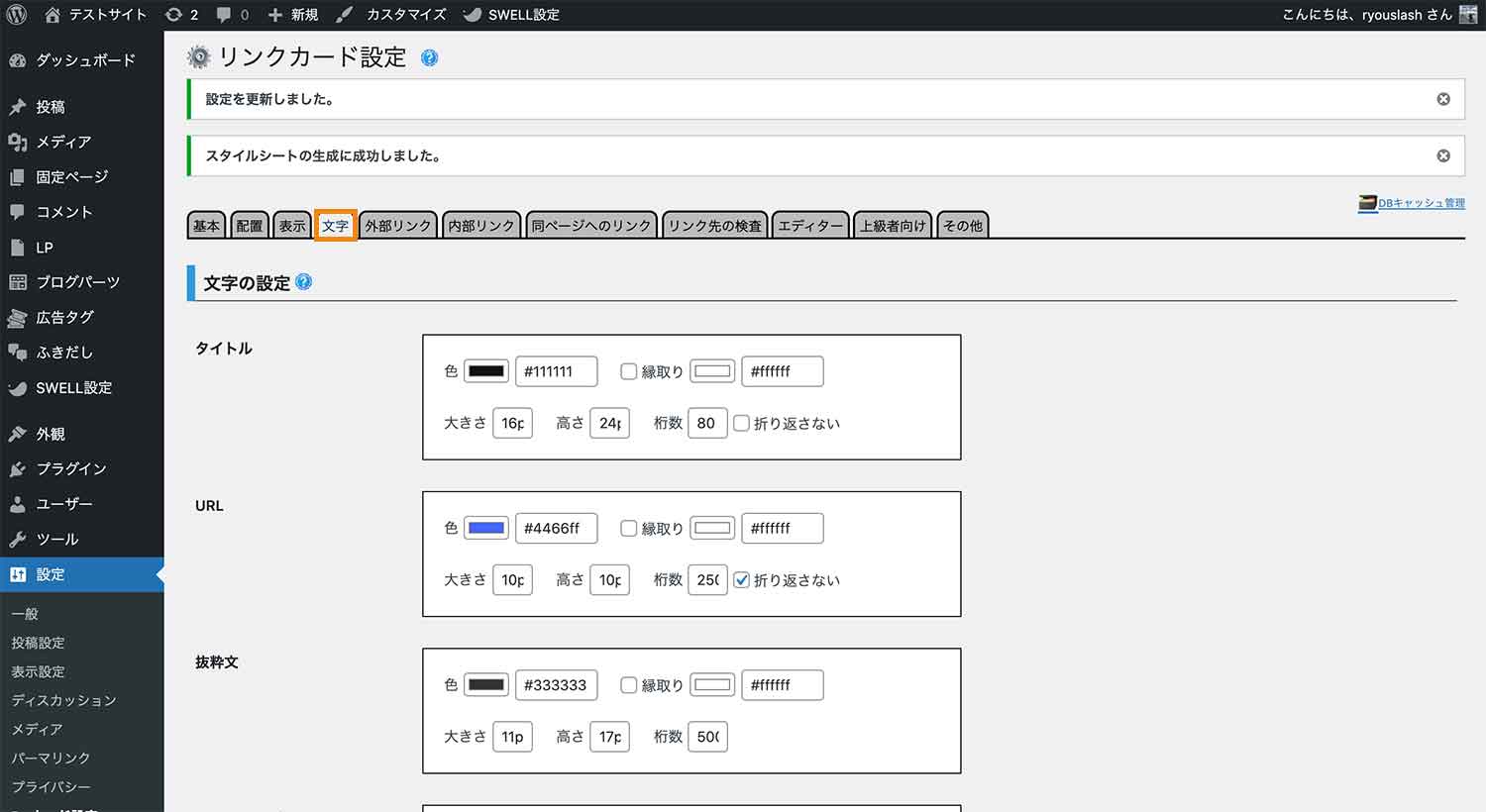Expand the 新規 menu in the admin bar

(x=291, y=15)
